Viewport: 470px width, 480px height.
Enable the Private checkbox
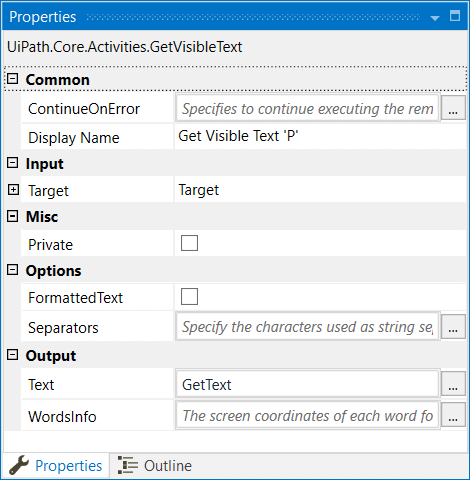tap(189, 243)
